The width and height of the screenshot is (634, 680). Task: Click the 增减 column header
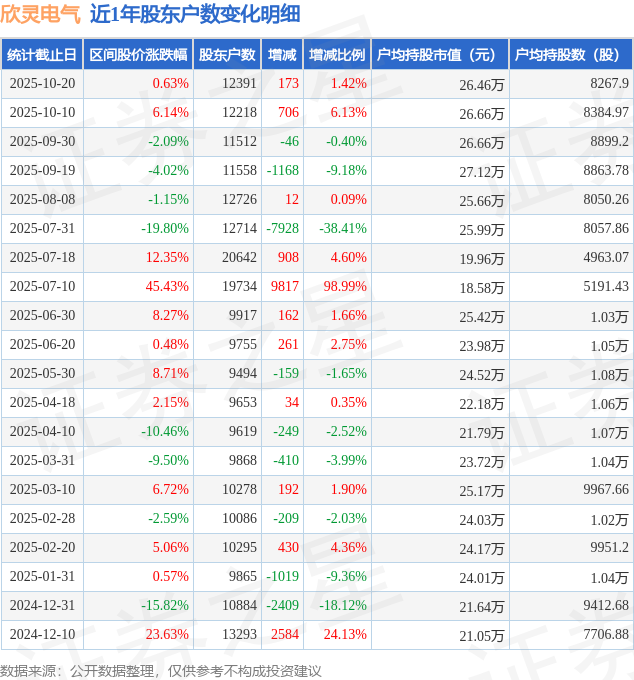click(282, 55)
